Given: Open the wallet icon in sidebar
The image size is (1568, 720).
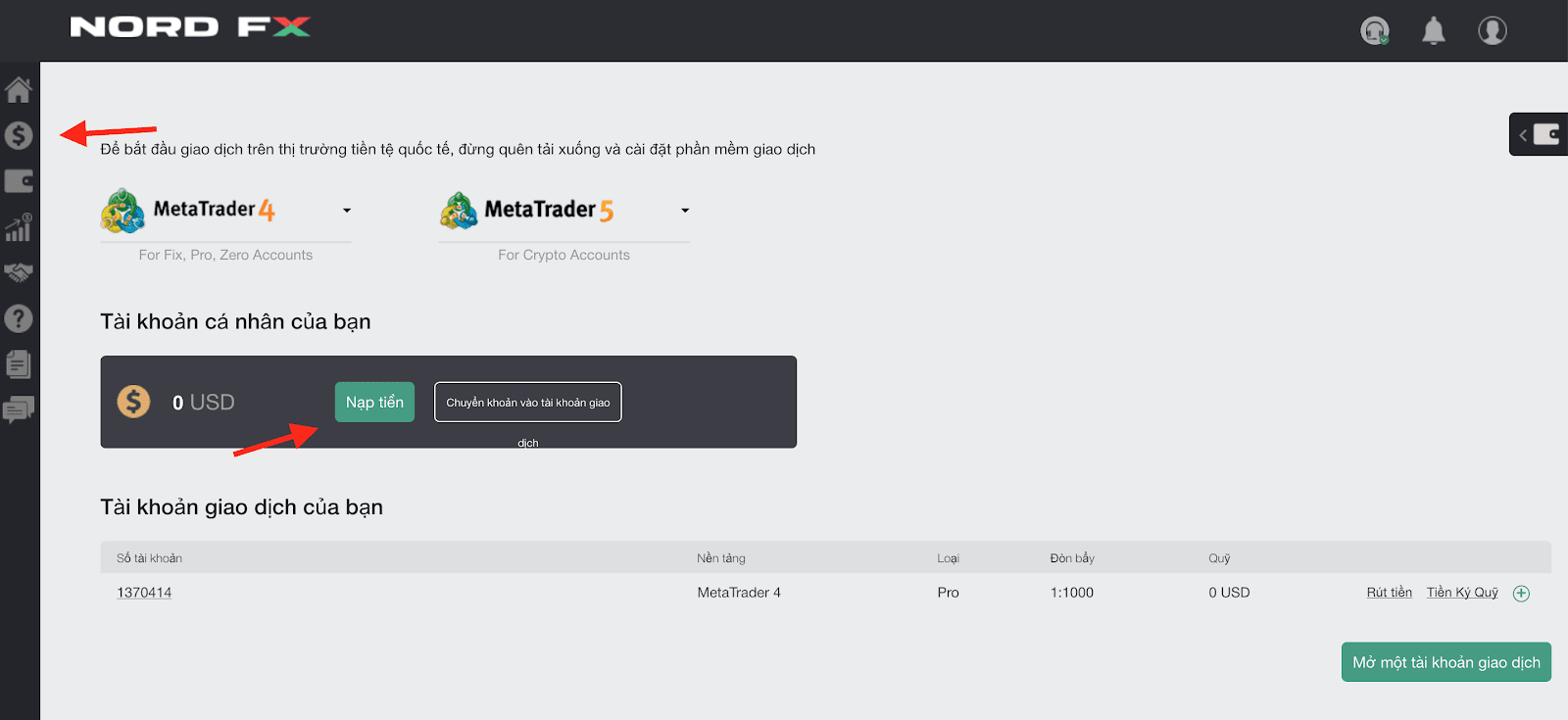Looking at the screenshot, I should [19, 181].
